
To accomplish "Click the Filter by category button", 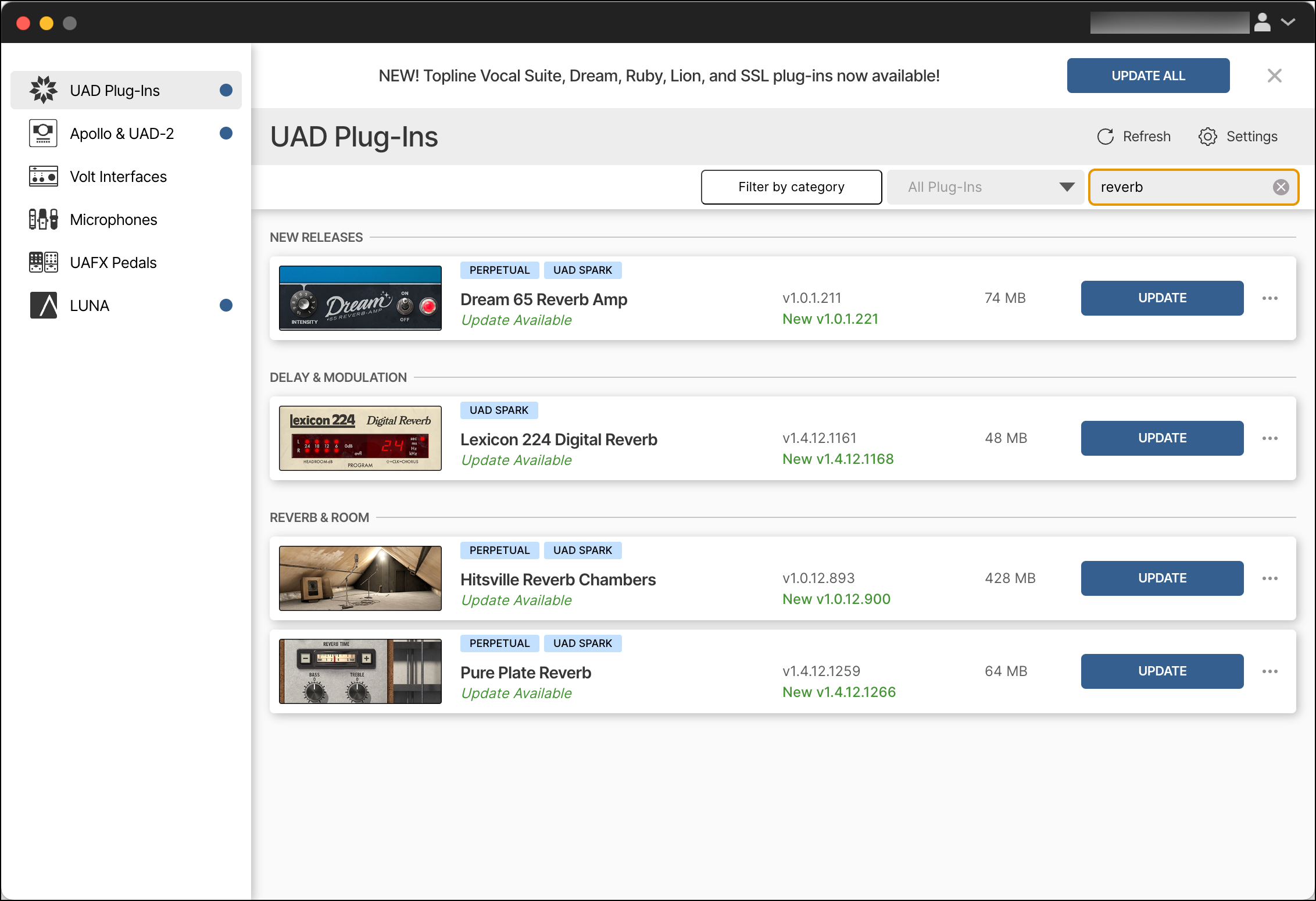I will (791, 187).
